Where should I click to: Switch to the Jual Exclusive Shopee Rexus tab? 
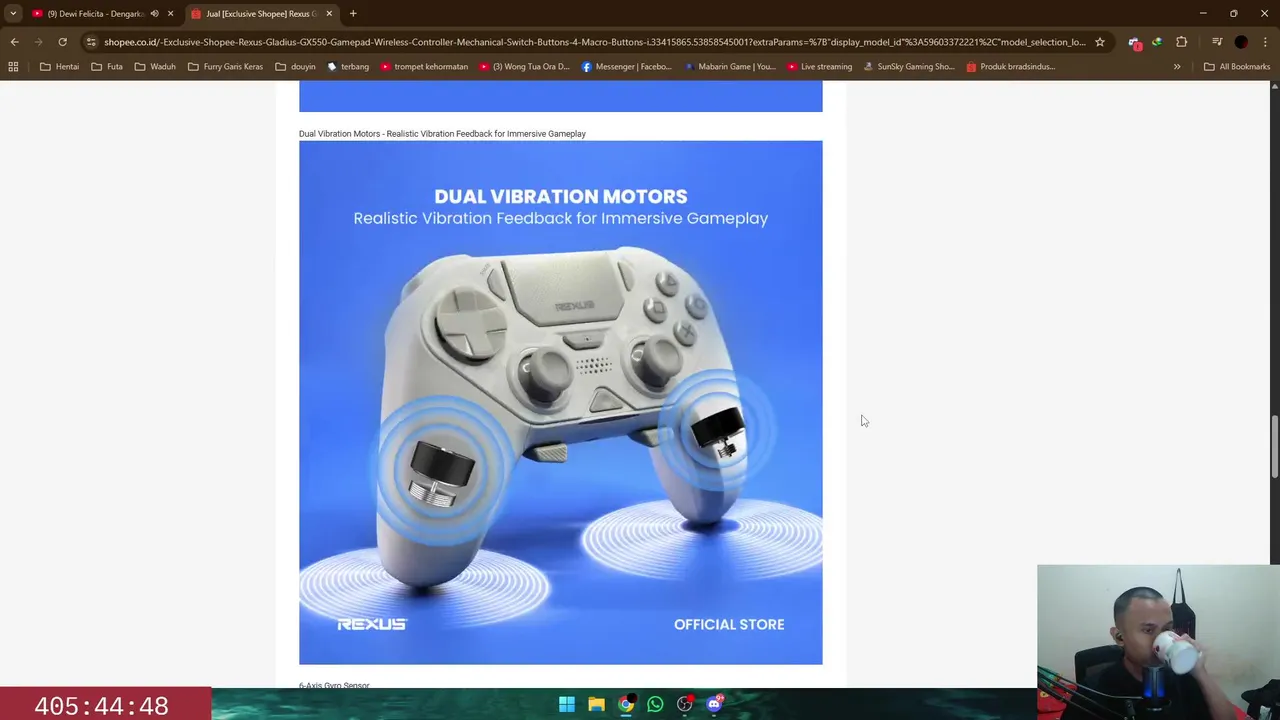click(x=260, y=14)
